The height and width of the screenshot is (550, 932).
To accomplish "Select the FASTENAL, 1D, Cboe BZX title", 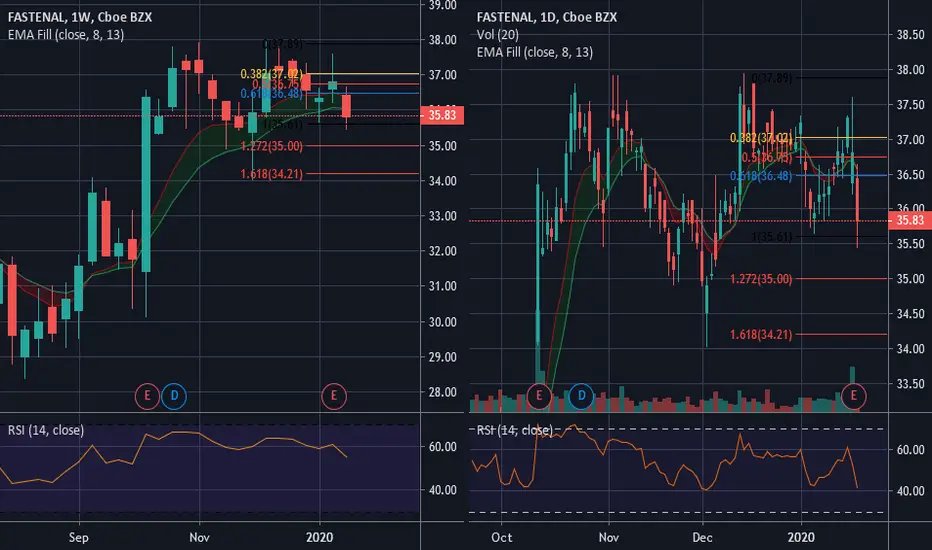I will 546,17.
